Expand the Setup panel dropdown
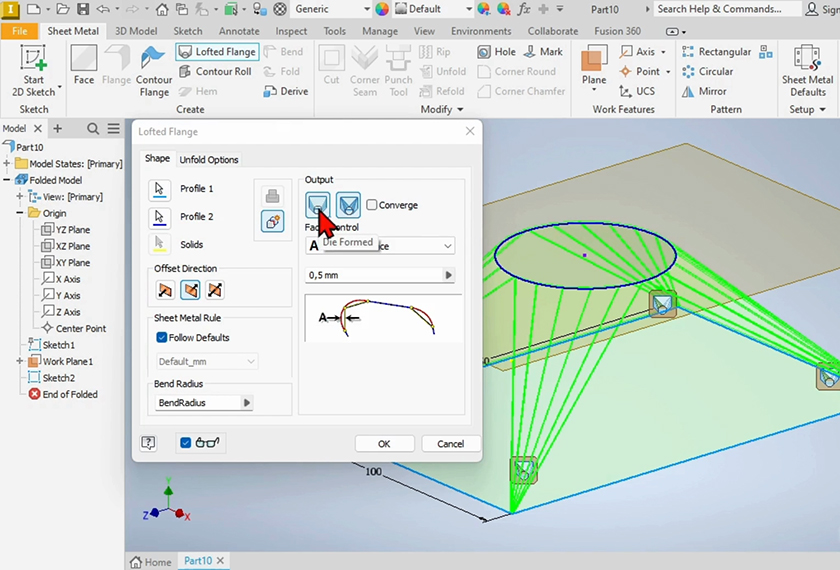840x570 pixels. tap(807, 109)
